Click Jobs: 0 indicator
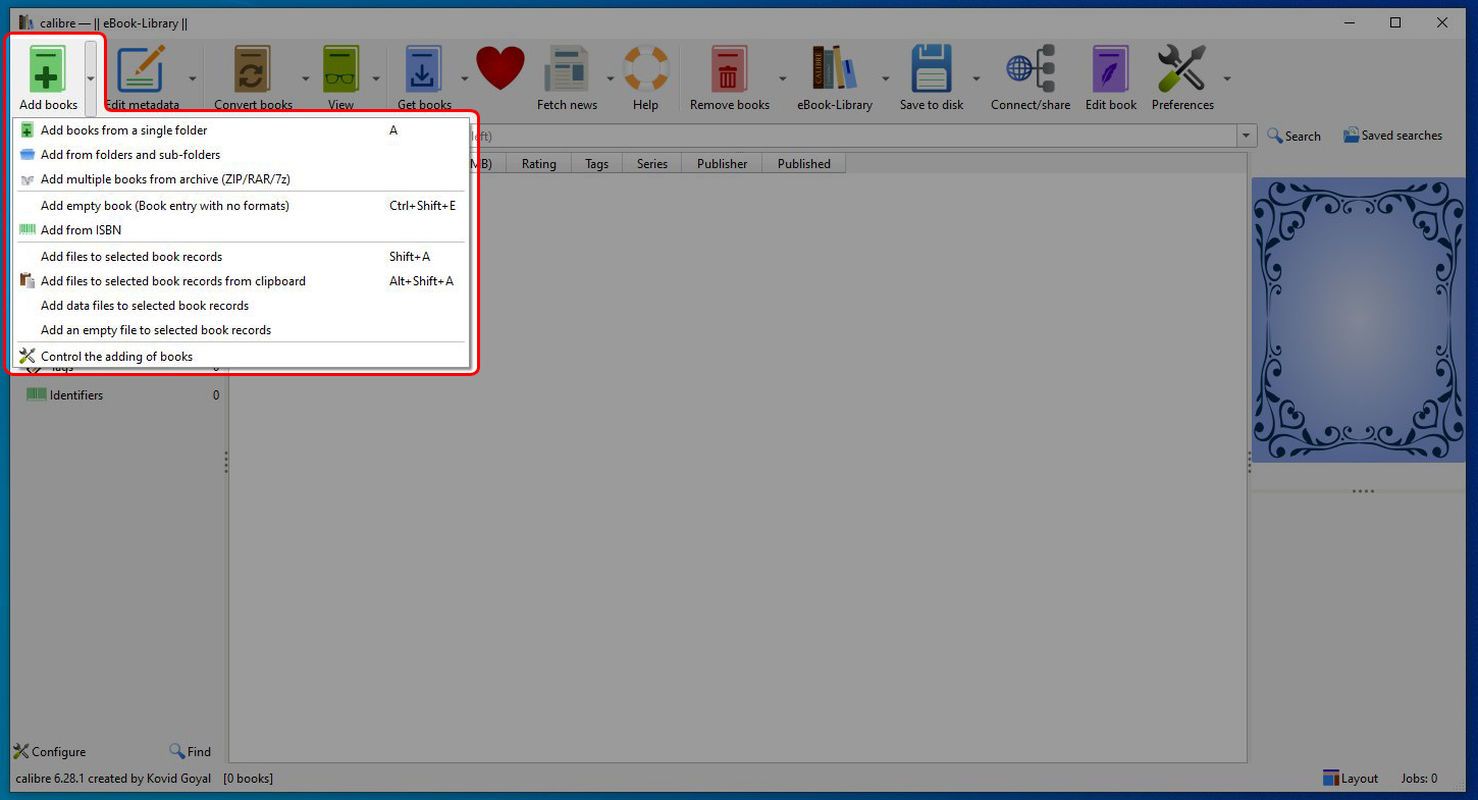Screen dimensions: 1478x800 point(1419,778)
